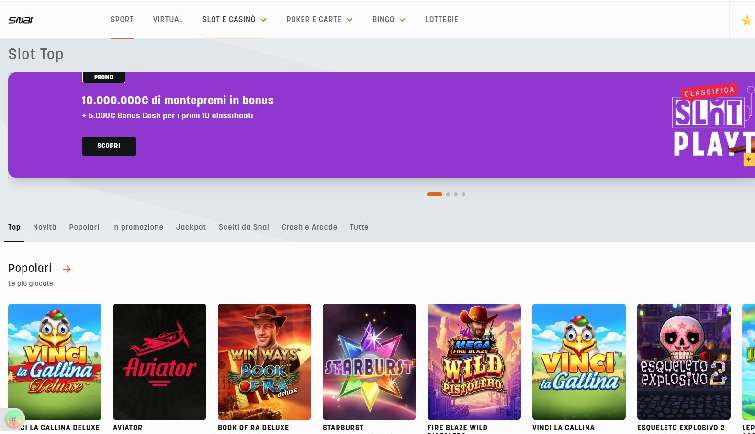Viewport: 755px width, 434px height.
Task: Expand the Slot e Casinò dropdown menu
Action: [x=234, y=19]
